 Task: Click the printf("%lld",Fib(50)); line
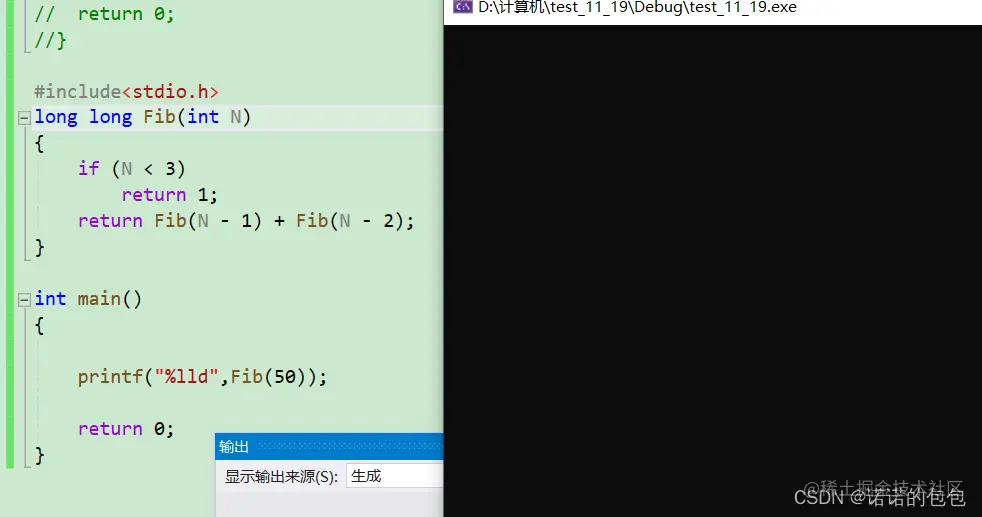tap(202, 377)
